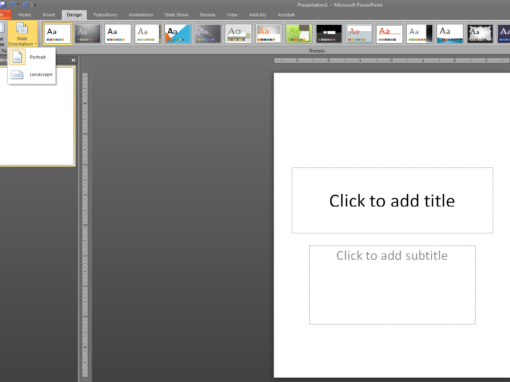The width and height of the screenshot is (510, 382).
Task: Open the Acrobat ribbon tab
Action: tap(286, 15)
